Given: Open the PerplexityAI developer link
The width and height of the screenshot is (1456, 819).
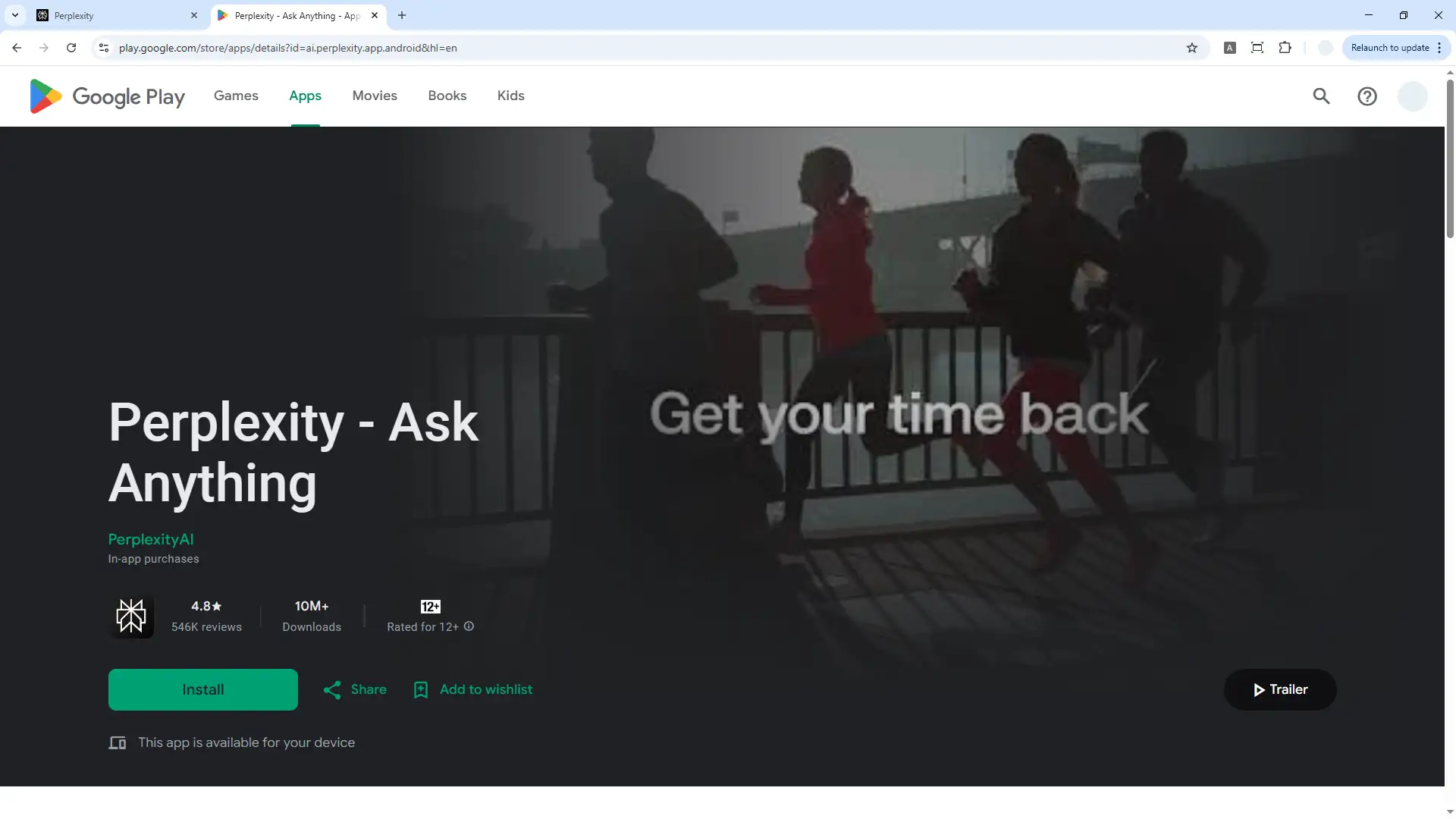Looking at the screenshot, I should pos(150,539).
